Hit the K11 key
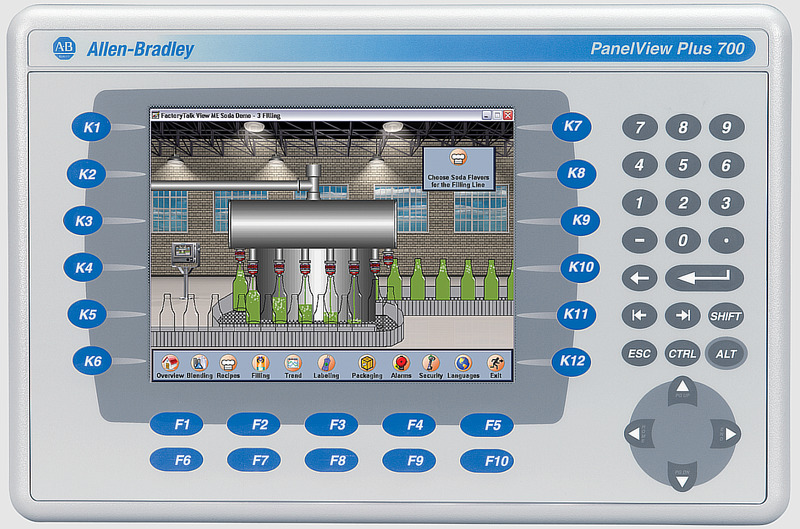 coord(577,314)
